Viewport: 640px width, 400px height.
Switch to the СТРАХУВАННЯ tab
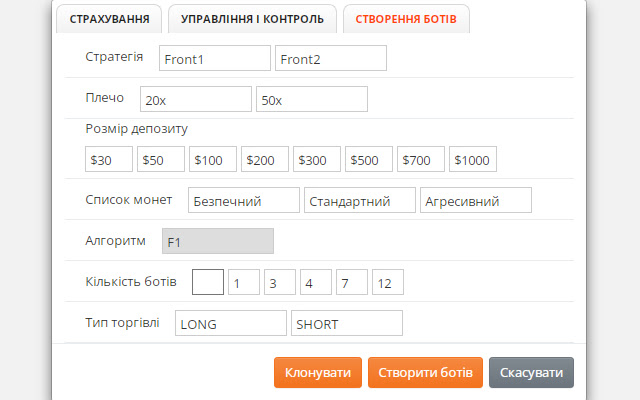click(x=109, y=19)
